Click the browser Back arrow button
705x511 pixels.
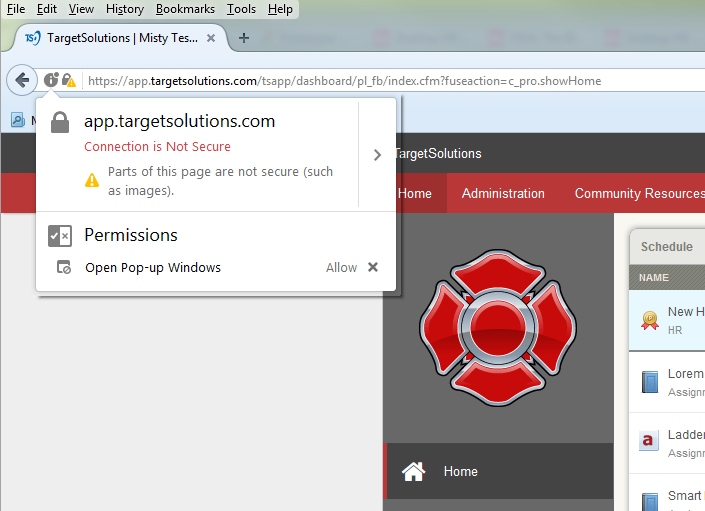coord(22,80)
